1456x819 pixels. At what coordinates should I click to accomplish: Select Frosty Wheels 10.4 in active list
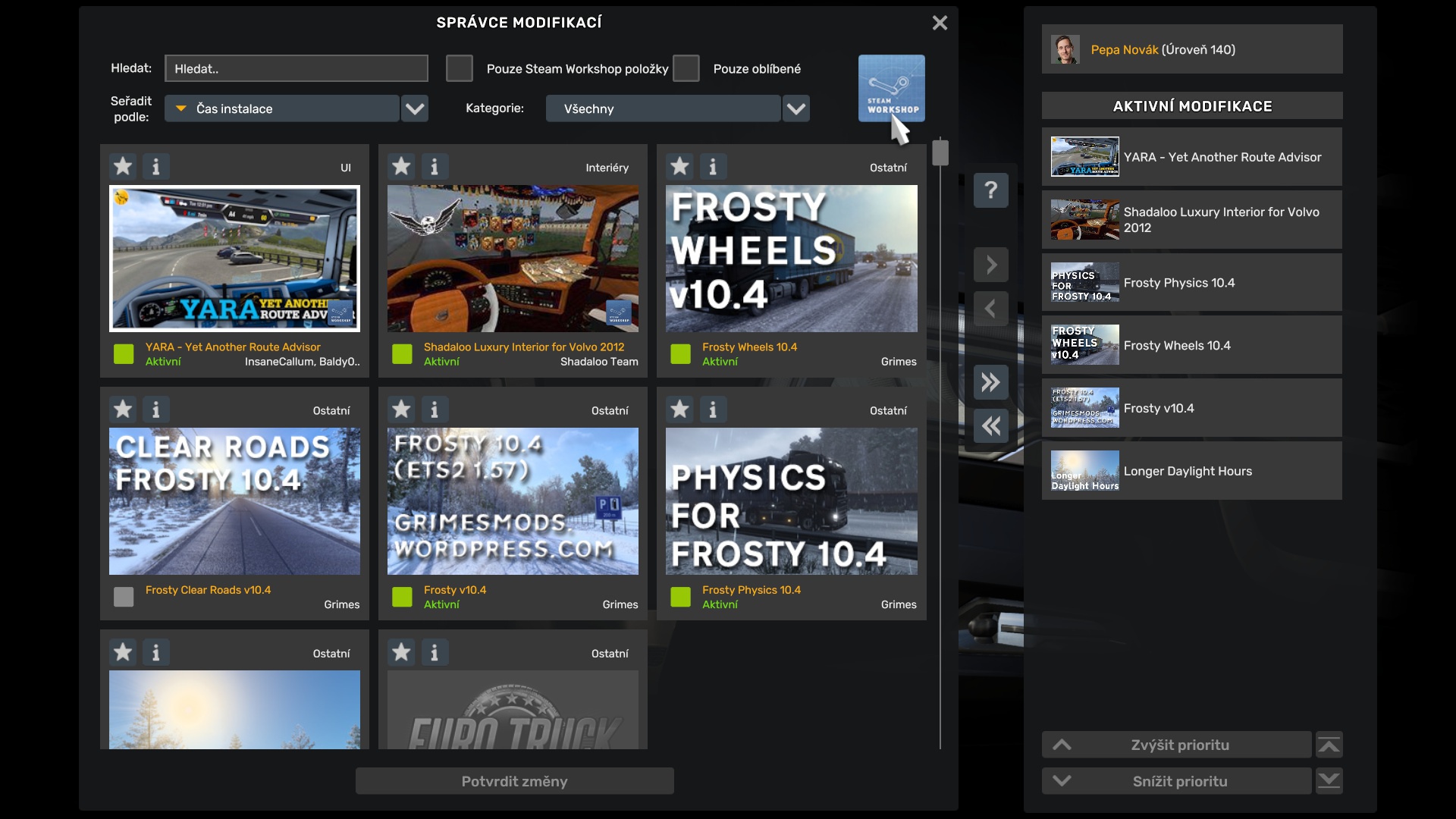[x=1192, y=345]
